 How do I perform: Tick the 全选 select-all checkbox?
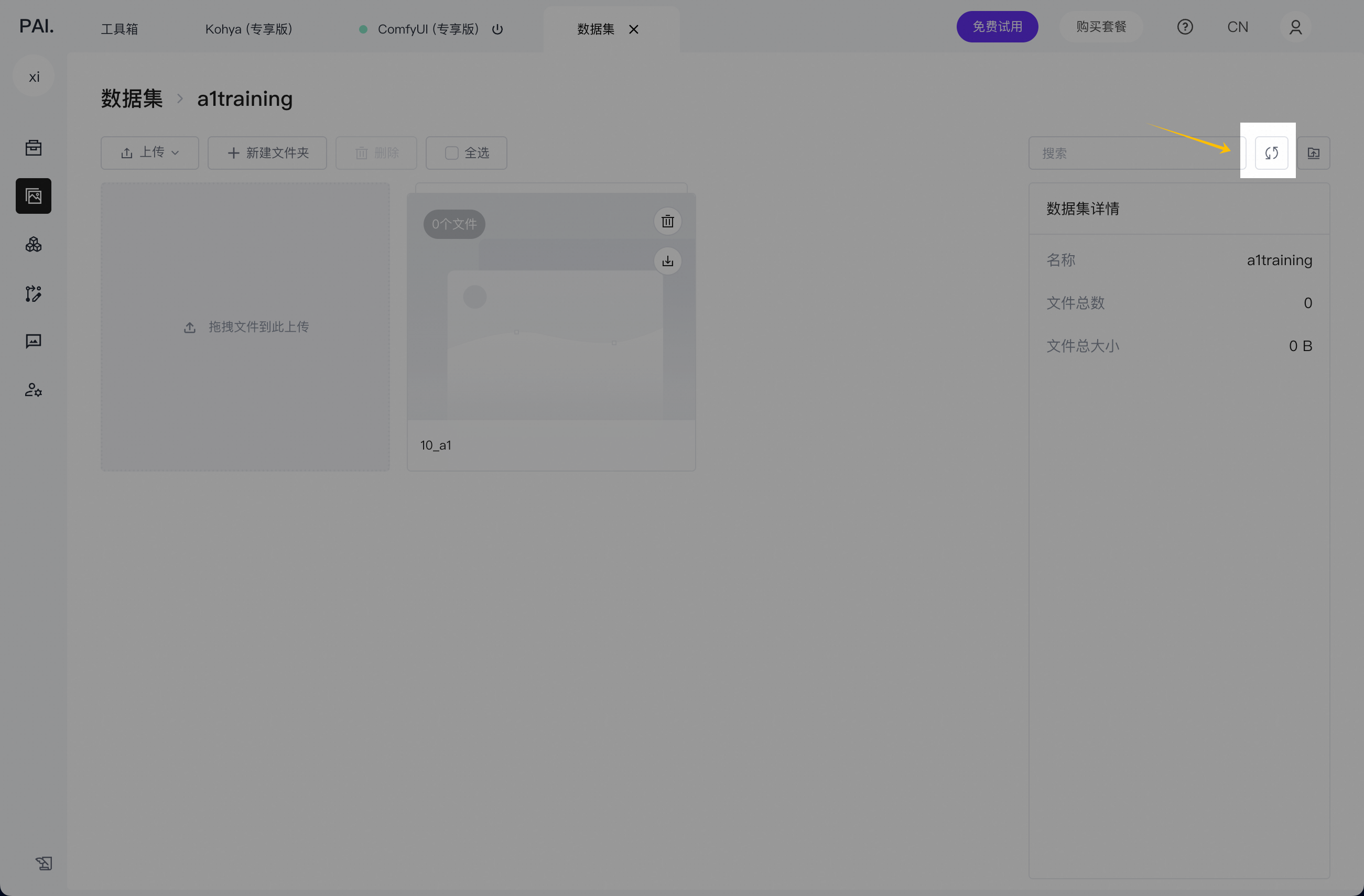coord(452,153)
